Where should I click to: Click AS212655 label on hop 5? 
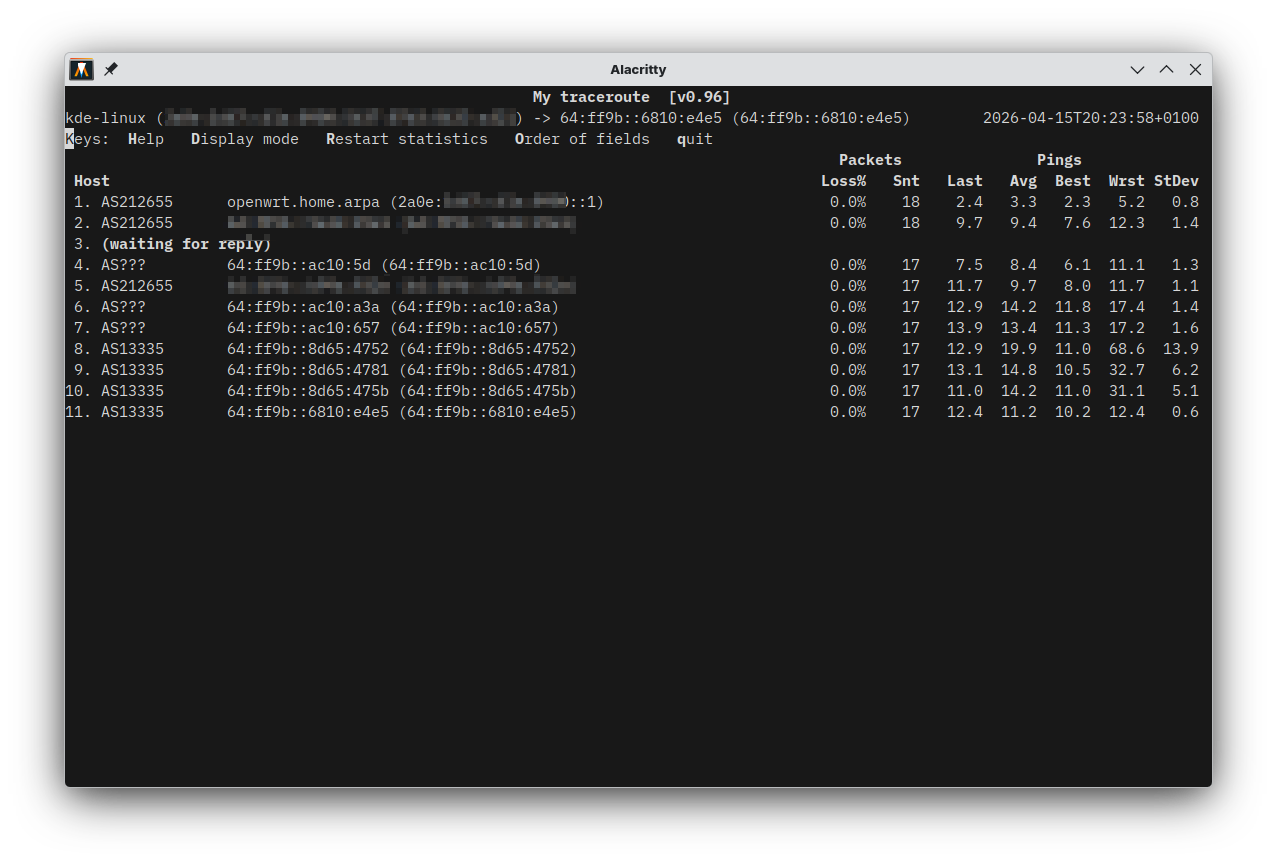(x=137, y=286)
